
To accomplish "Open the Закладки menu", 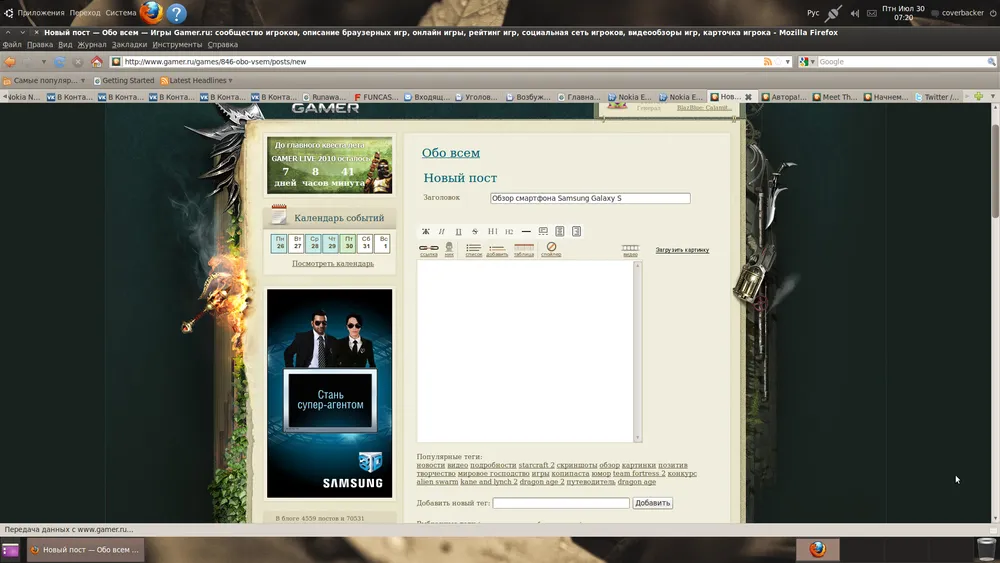I will 129,45.
